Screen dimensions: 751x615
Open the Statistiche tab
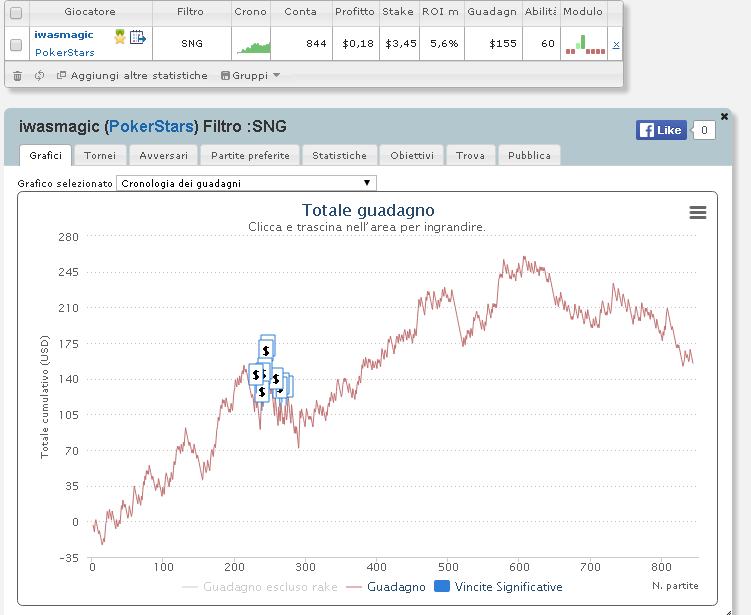[x=340, y=155]
